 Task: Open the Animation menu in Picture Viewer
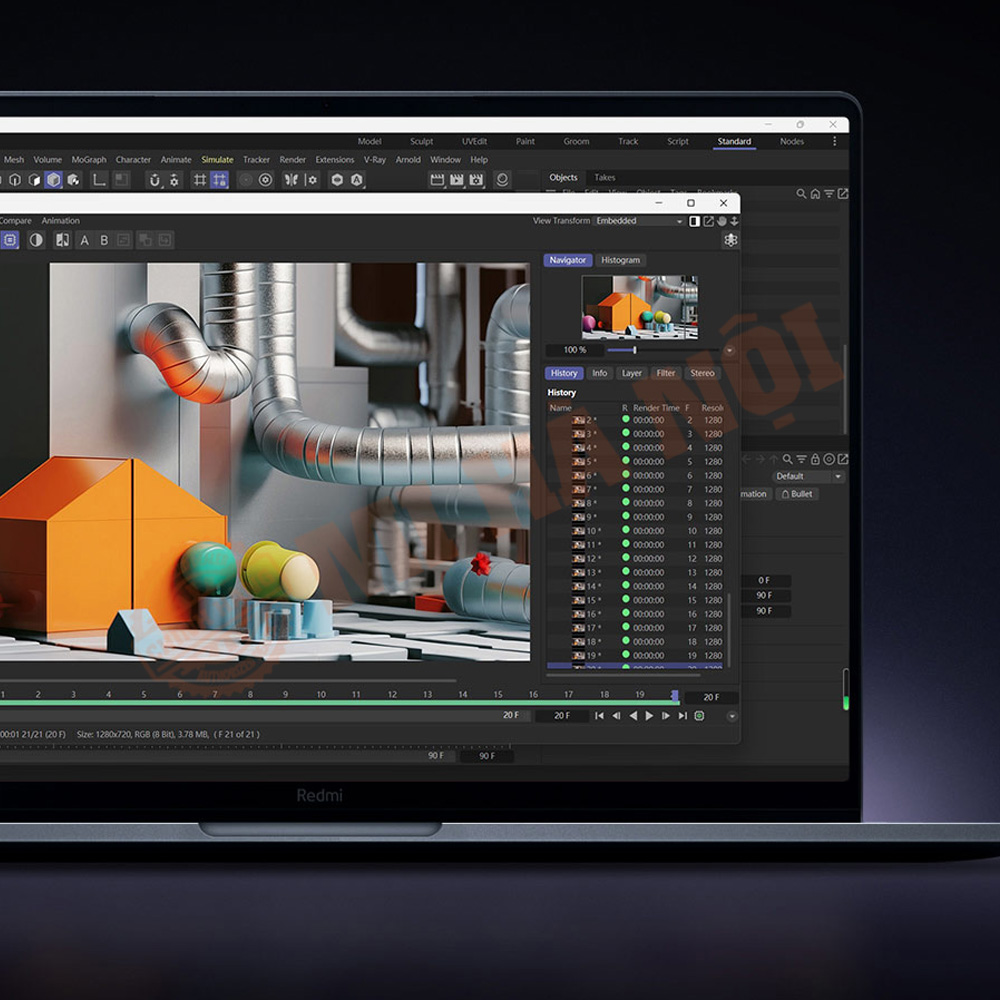pyautogui.click(x=61, y=221)
